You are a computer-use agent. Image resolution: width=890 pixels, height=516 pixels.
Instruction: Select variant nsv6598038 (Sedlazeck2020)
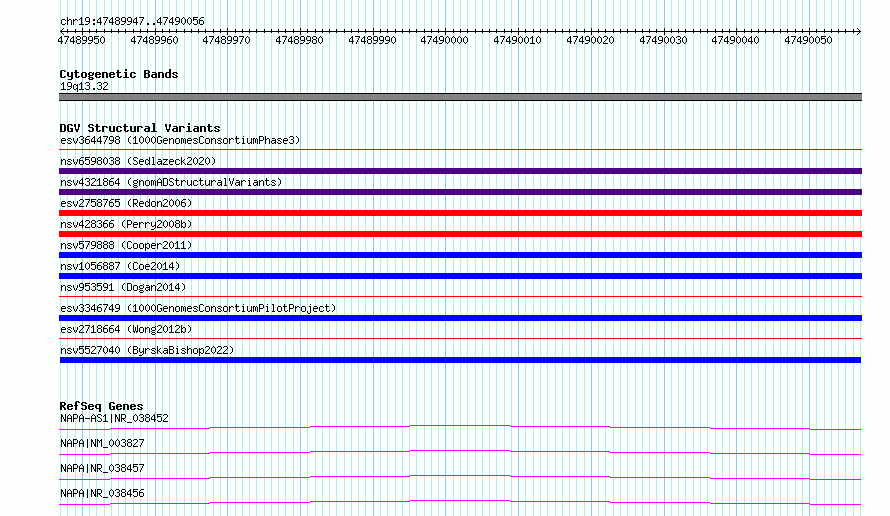[x=138, y=161]
